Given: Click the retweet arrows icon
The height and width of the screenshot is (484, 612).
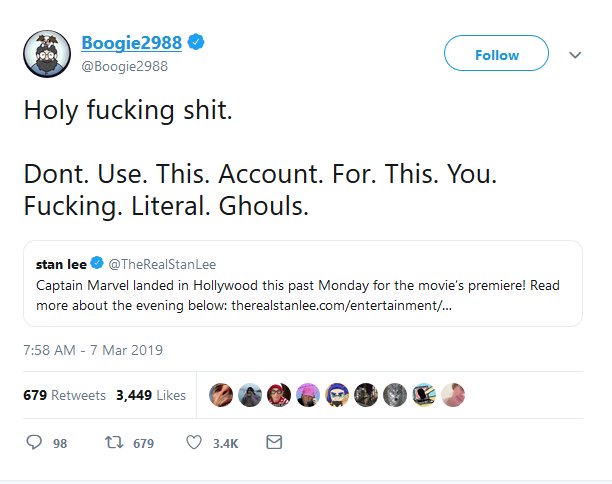Looking at the screenshot, I should click(x=111, y=442).
